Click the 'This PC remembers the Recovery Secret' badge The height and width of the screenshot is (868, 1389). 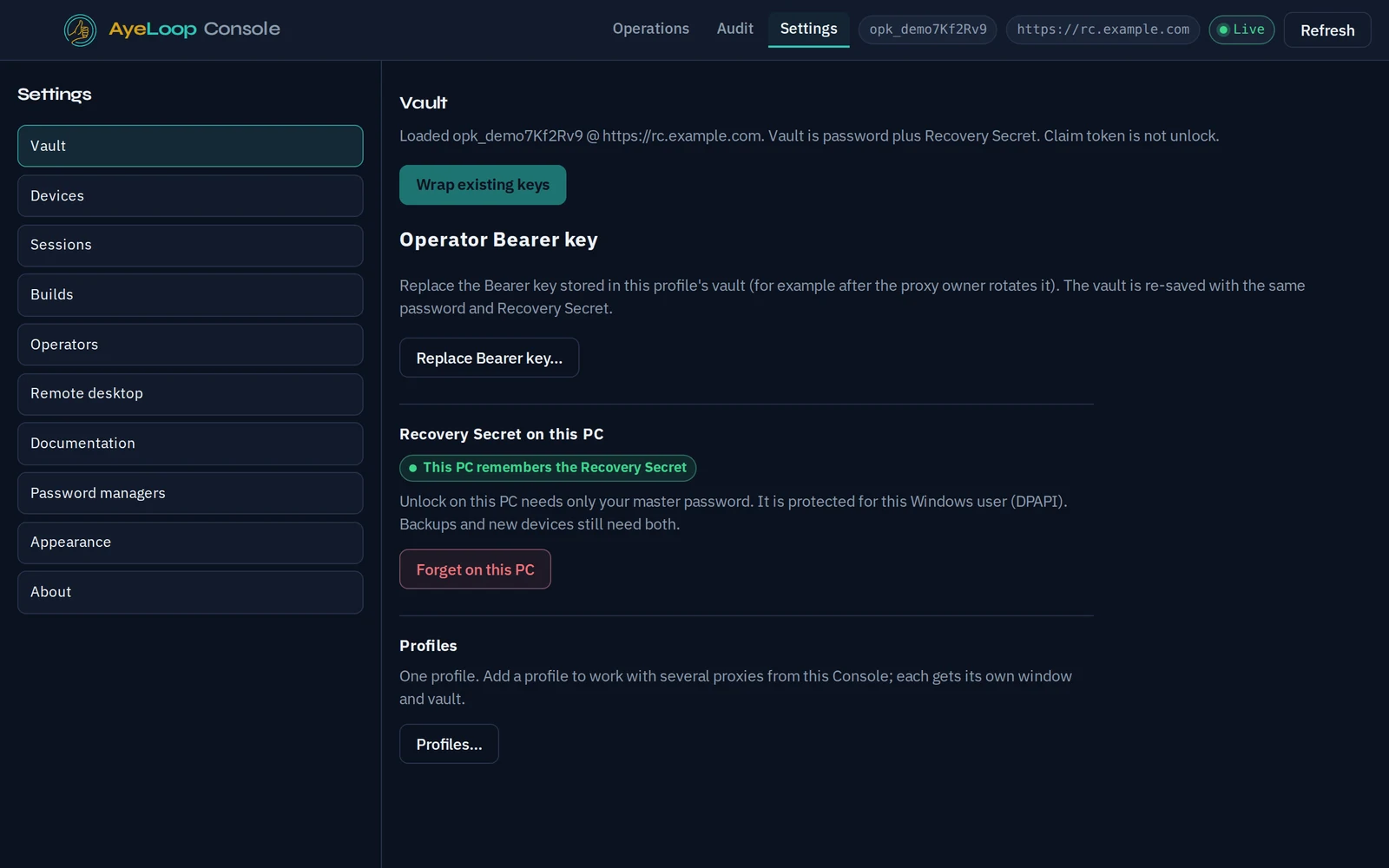click(548, 468)
